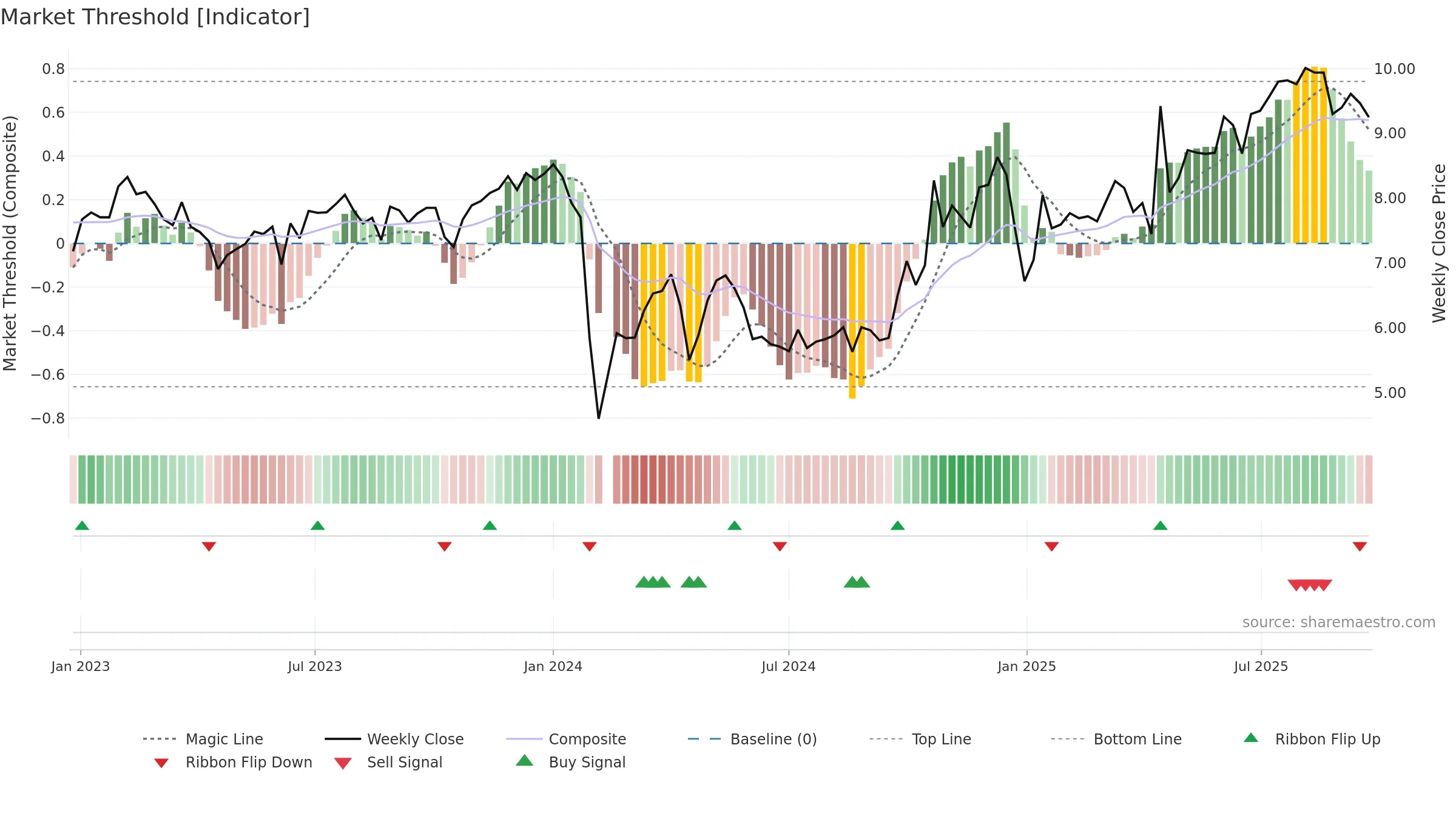Select the Jan 2024 x-axis label
Viewport: 1456px width, 819px height.
553,666
